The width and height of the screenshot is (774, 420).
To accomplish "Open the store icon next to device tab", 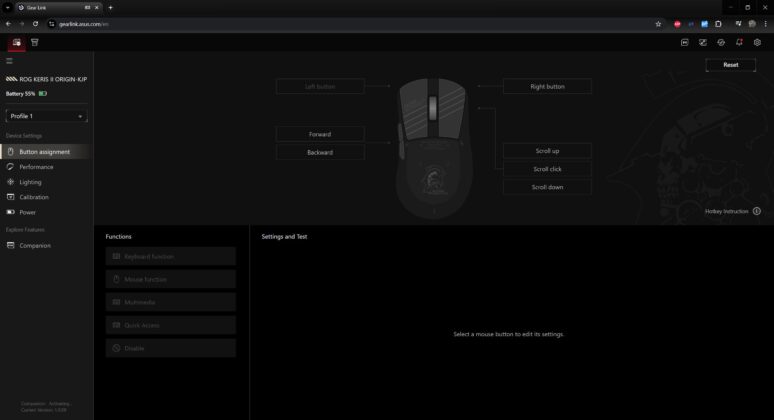I will coord(35,42).
